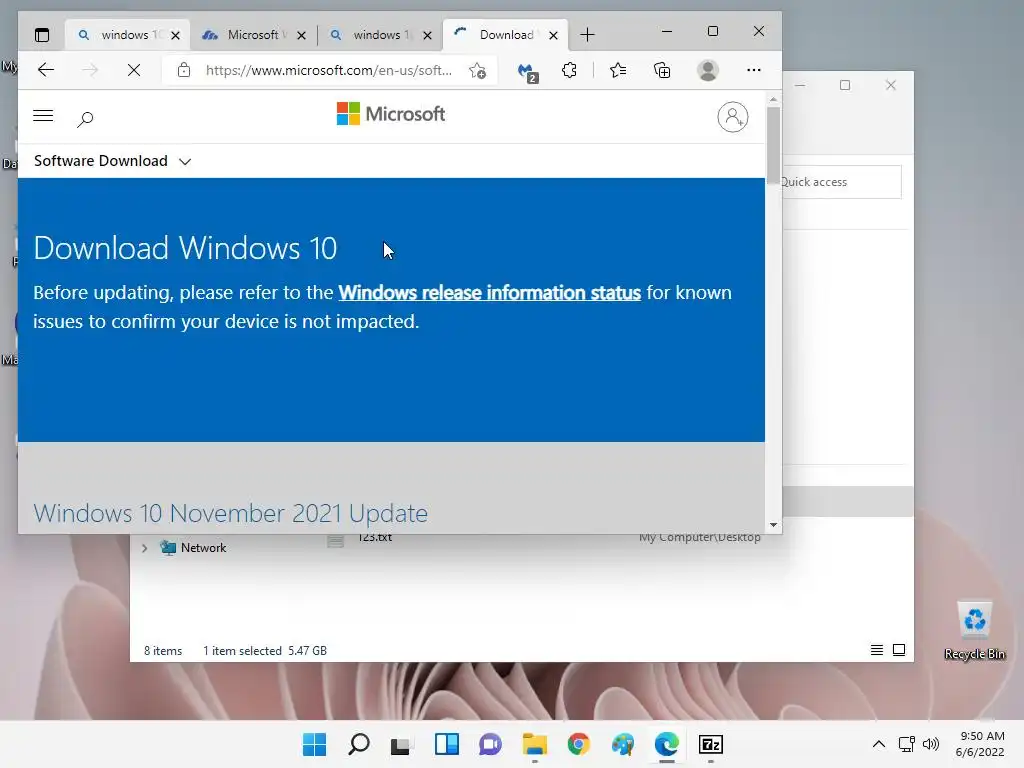Open Edge tab actions menu icon

pos(42,35)
